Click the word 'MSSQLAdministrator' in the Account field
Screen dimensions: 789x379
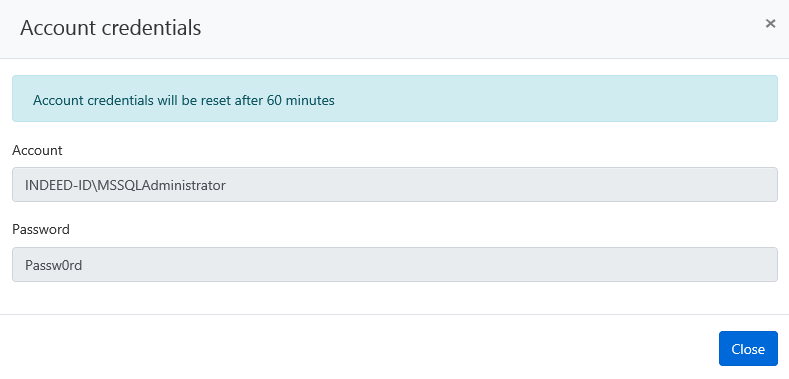click(x=162, y=185)
